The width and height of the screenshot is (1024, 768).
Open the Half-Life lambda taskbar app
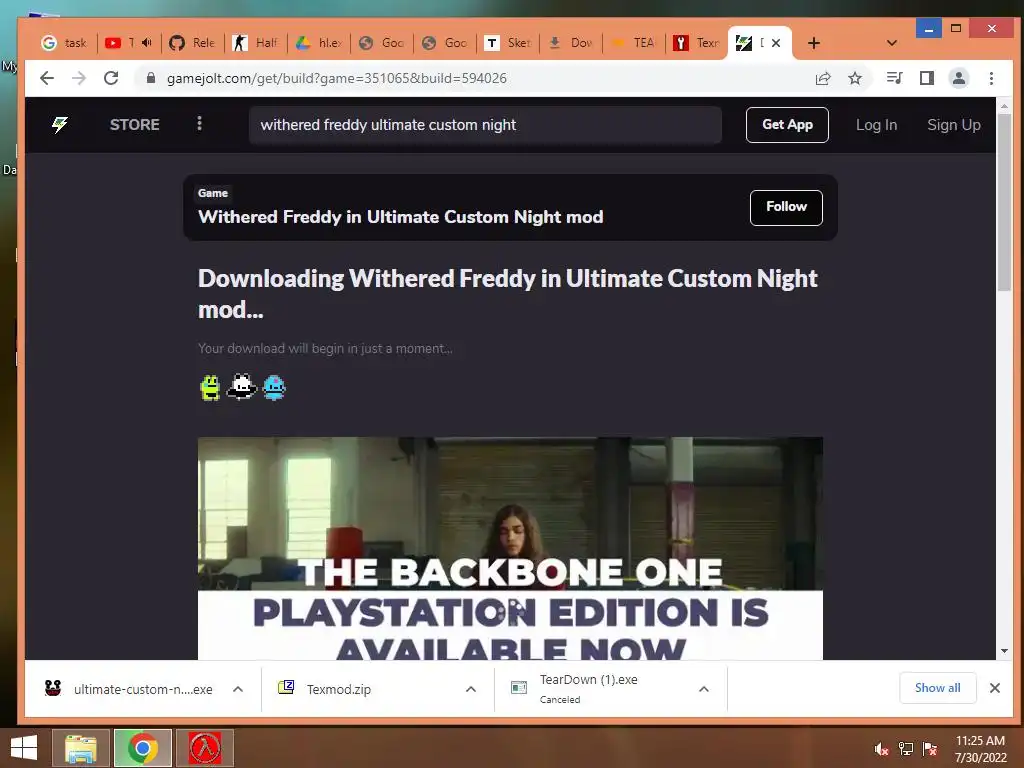coord(204,748)
